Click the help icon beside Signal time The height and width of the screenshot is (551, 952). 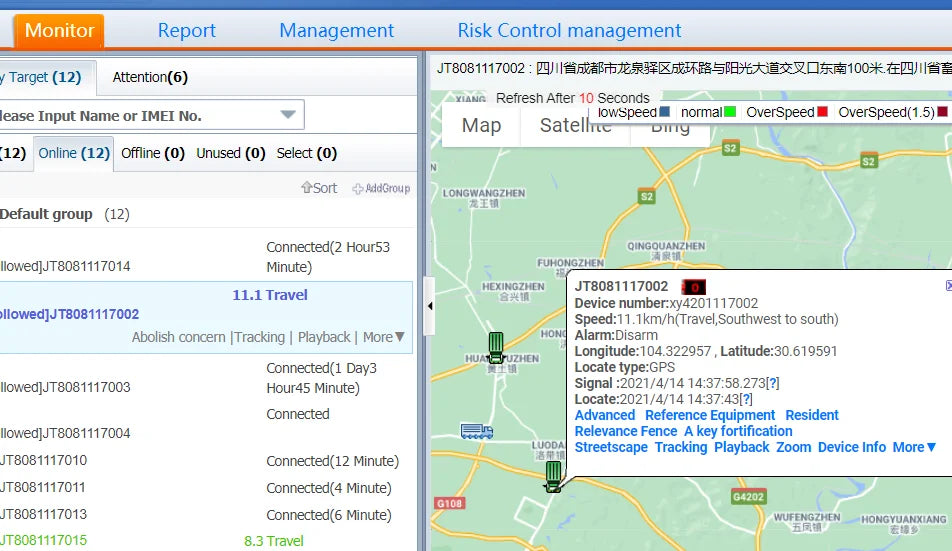[x=772, y=383]
